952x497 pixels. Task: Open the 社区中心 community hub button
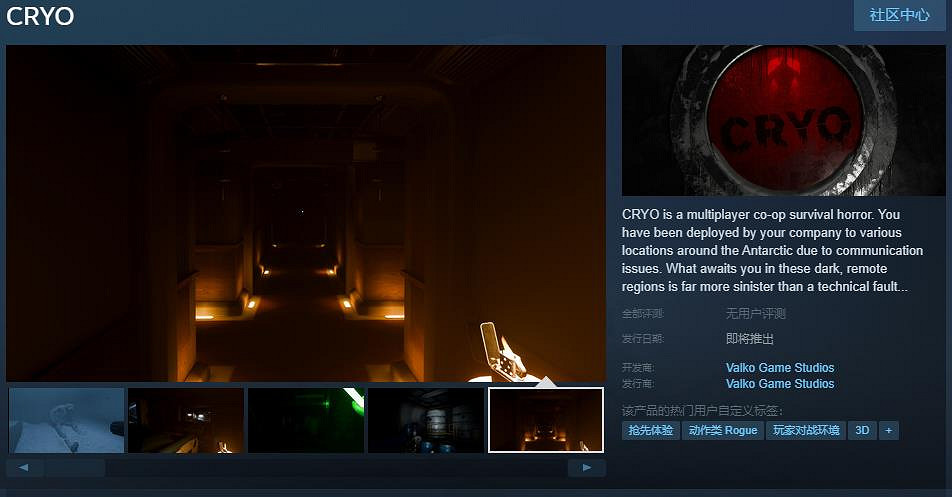(899, 15)
